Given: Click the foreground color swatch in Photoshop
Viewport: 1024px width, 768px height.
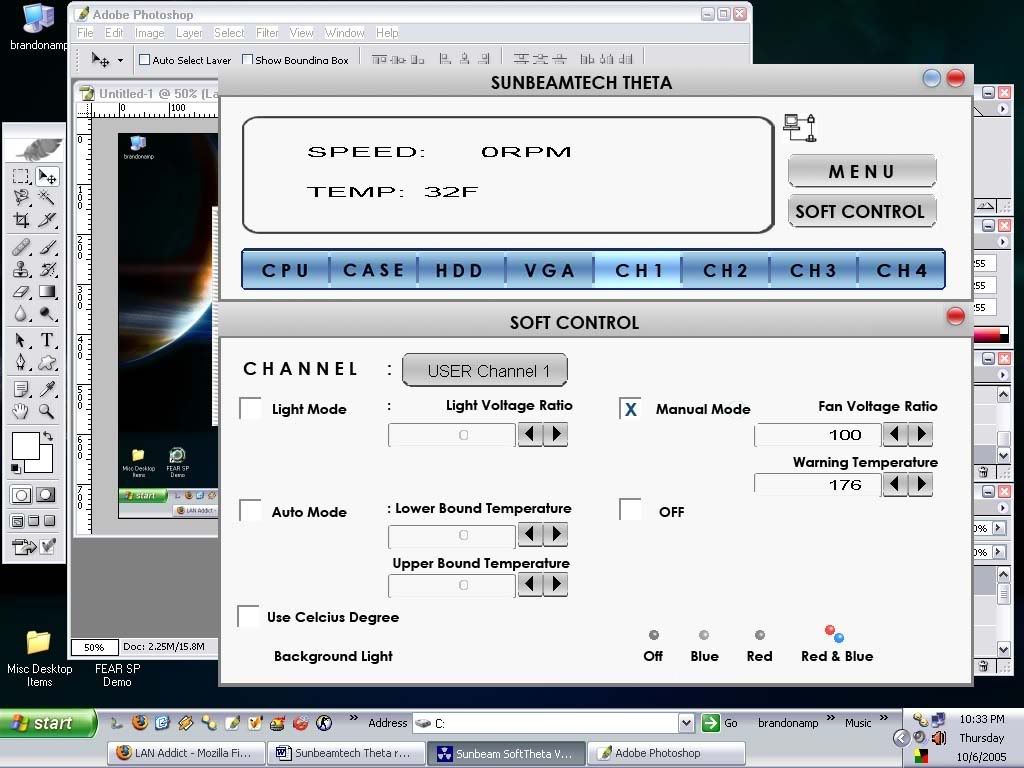Looking at the screenshot, I should (x=26, y=447).
